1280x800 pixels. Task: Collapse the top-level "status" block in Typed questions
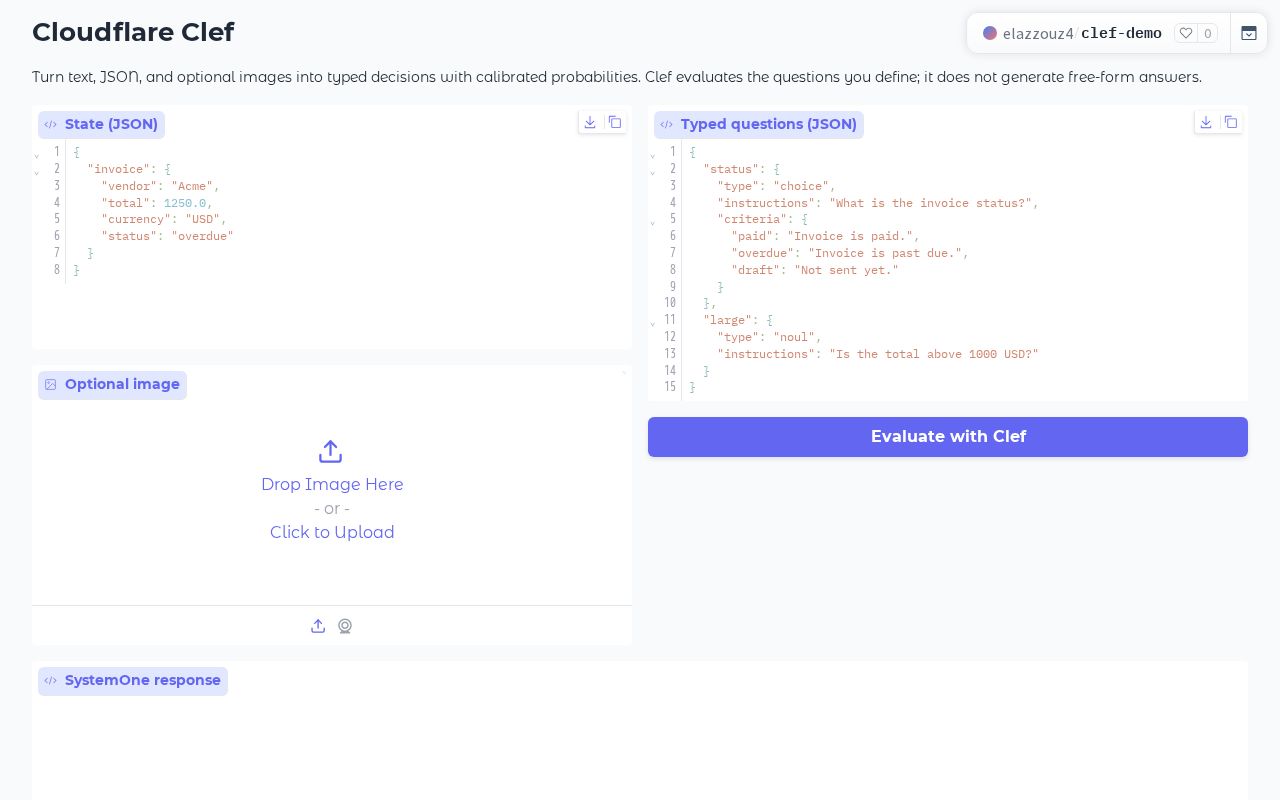pos(653,172)
